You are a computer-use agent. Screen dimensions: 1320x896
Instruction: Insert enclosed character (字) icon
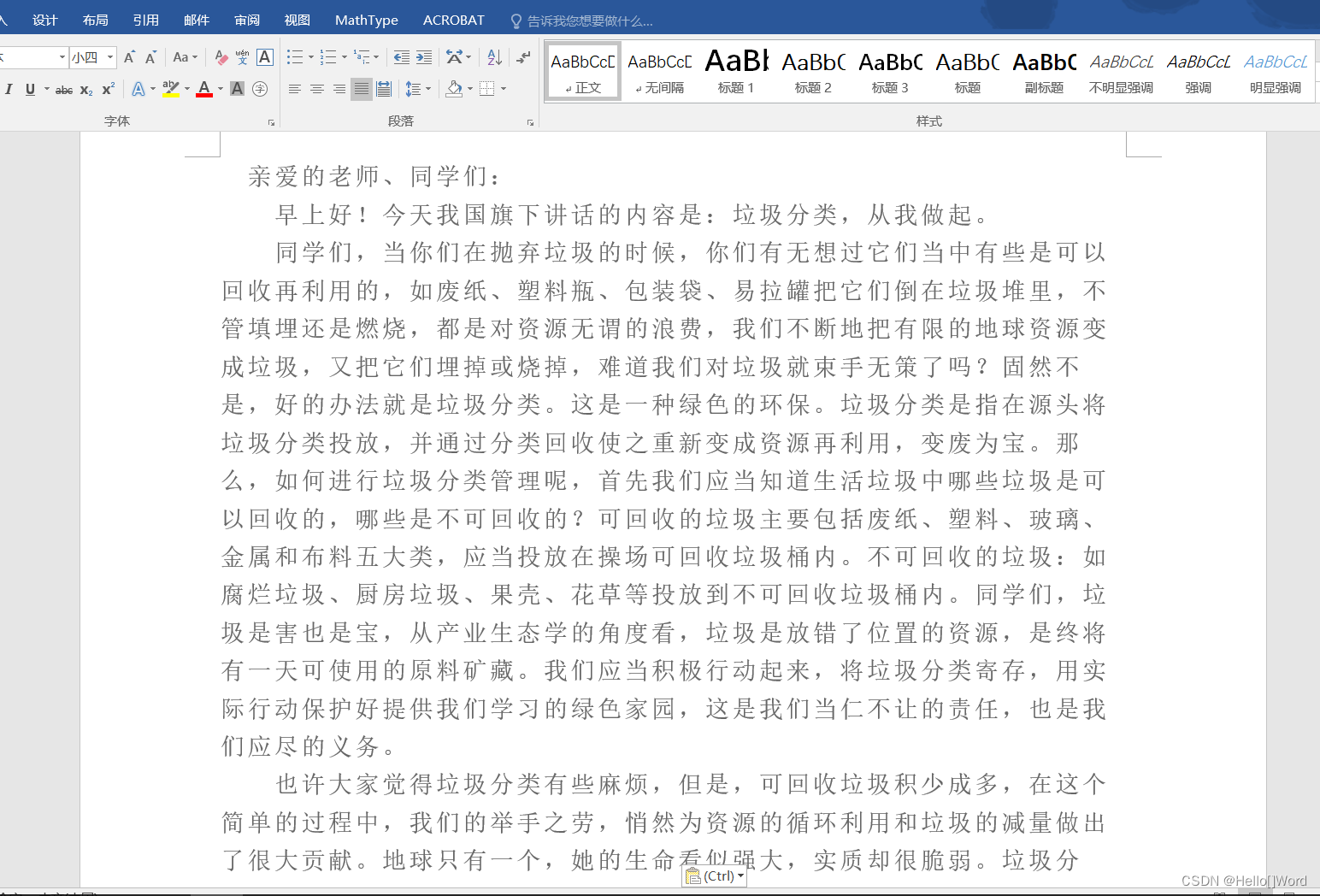260,89
